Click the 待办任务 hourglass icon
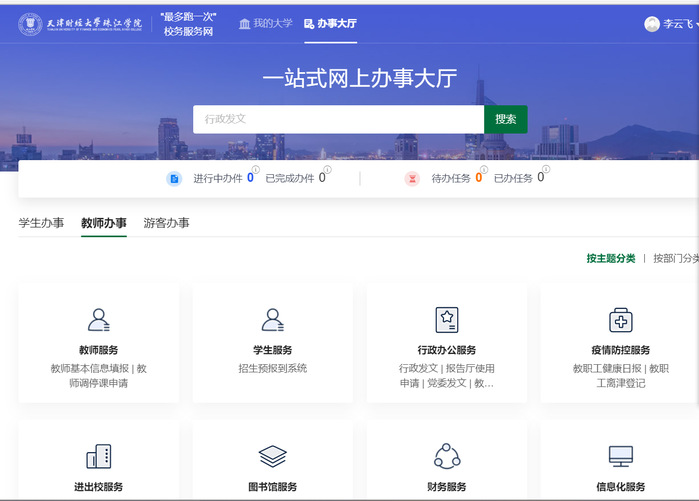The width and height of the screenshot is (699, 501). click(412, 179)
